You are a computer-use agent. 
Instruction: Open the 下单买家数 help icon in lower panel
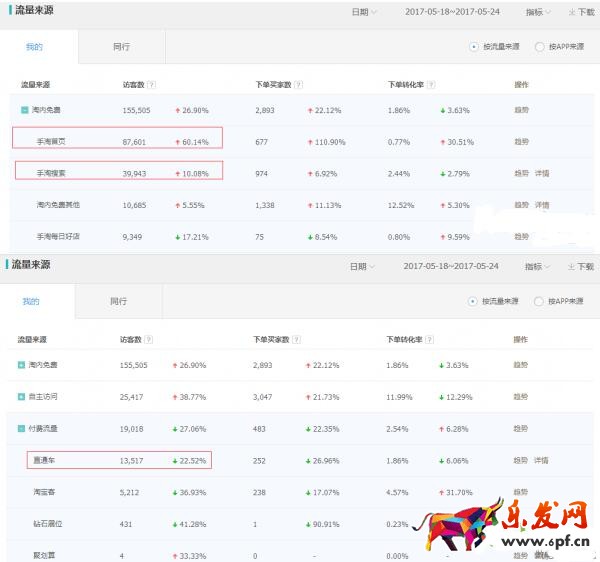(296, 339)
